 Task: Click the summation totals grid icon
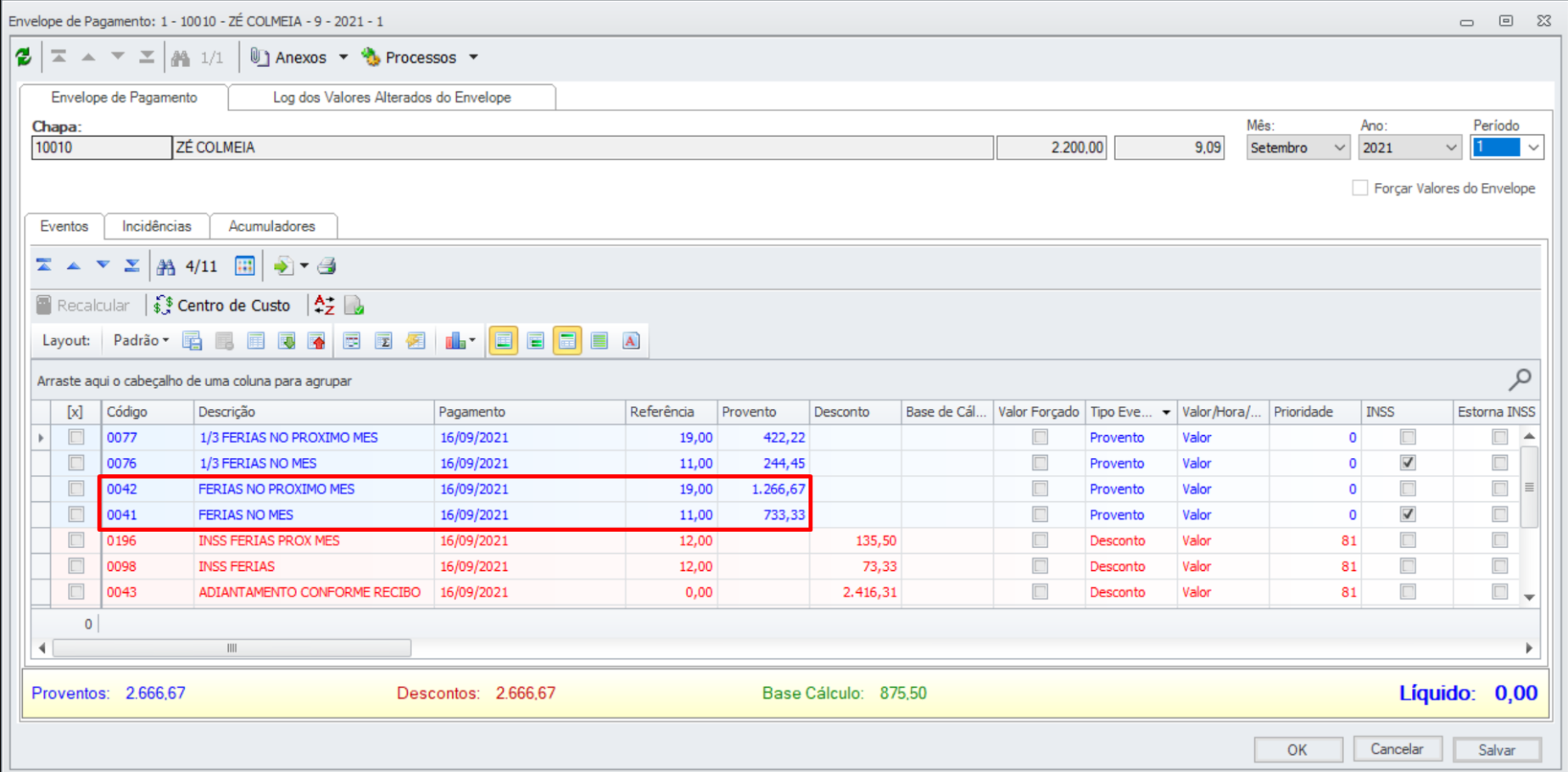[384, 341]
